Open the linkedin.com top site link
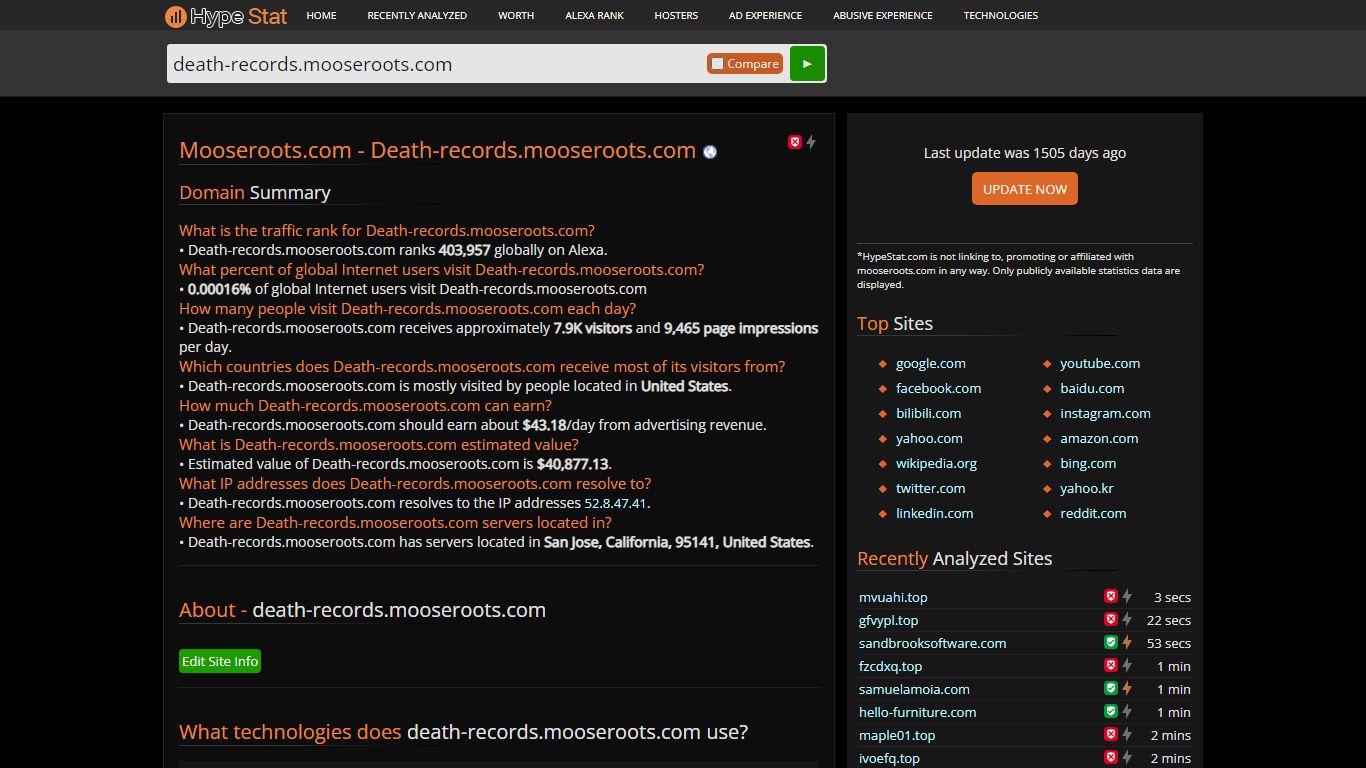1366x768 pixels. pos(934,513)
